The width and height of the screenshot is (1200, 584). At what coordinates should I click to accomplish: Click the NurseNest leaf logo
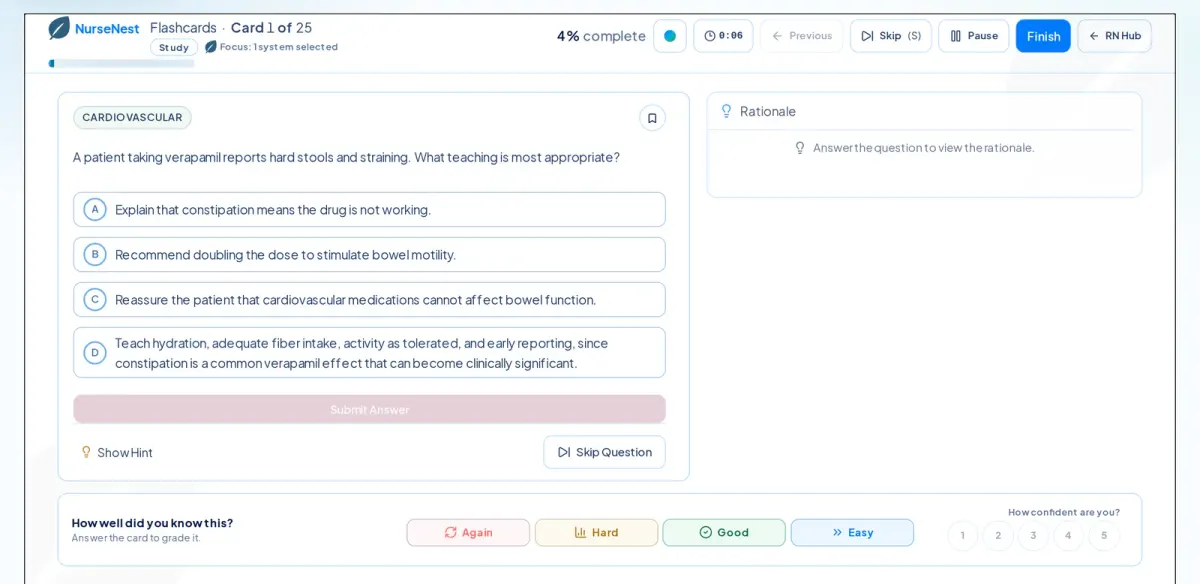[59, 28]
